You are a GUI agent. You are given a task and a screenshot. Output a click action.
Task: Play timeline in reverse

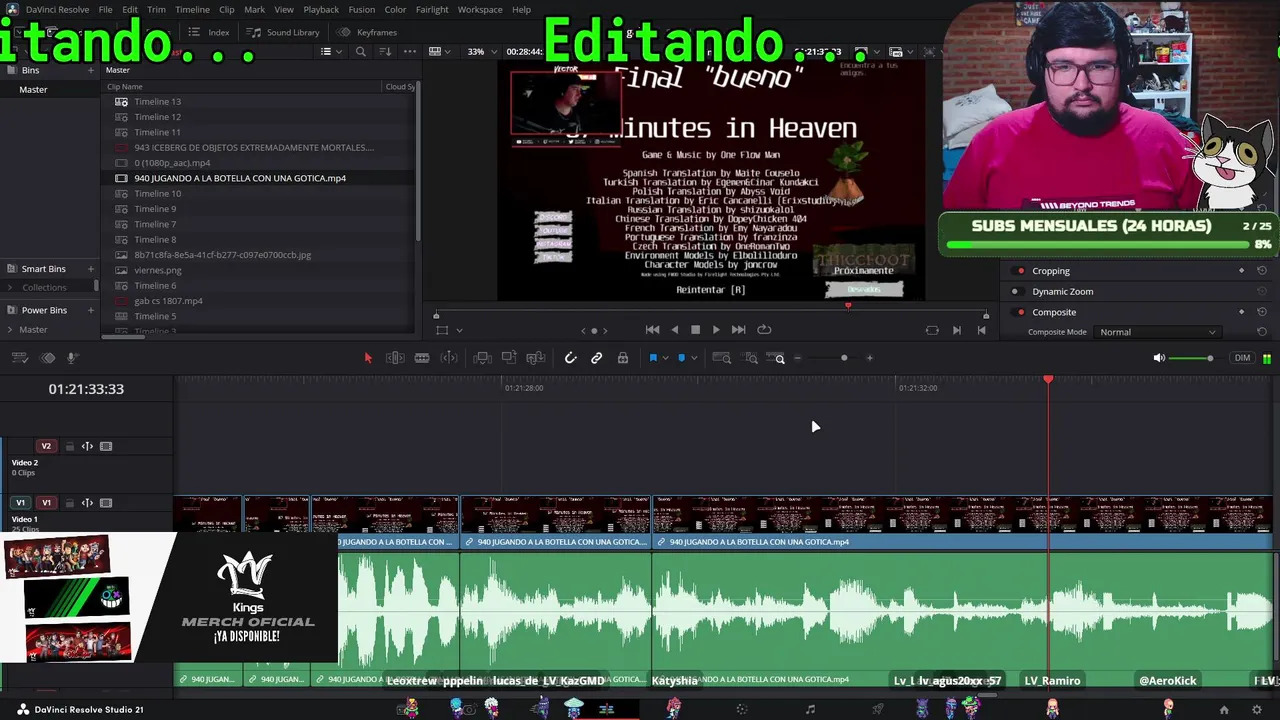(x=674, y=330)
